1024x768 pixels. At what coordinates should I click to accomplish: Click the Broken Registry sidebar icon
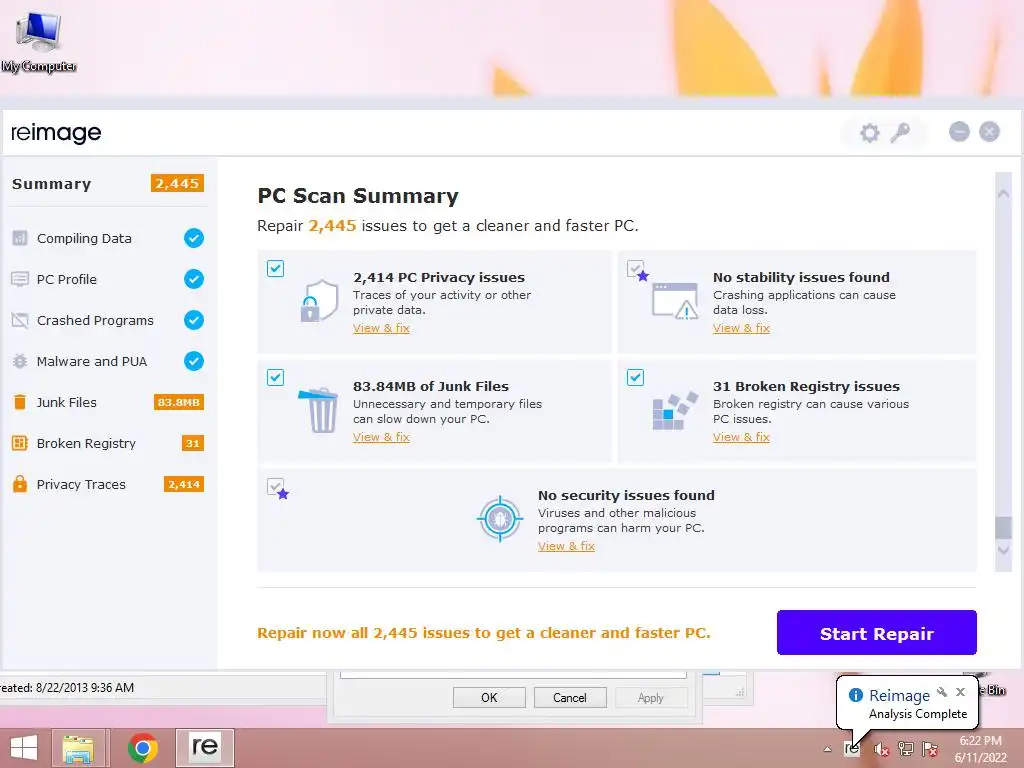click(x=20, y=443)
